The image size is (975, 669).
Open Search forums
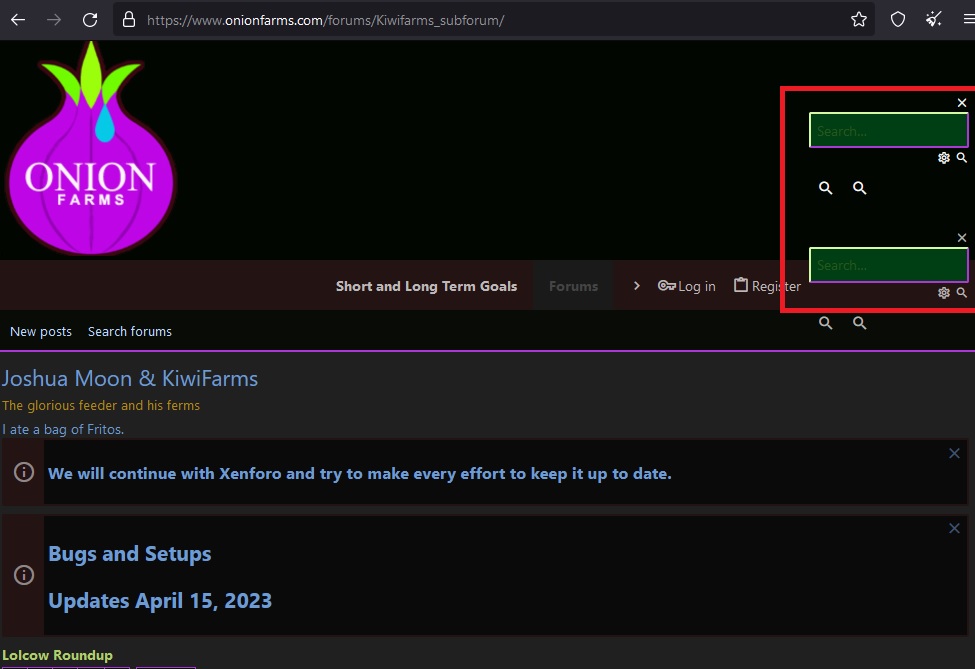coord(130,331)
